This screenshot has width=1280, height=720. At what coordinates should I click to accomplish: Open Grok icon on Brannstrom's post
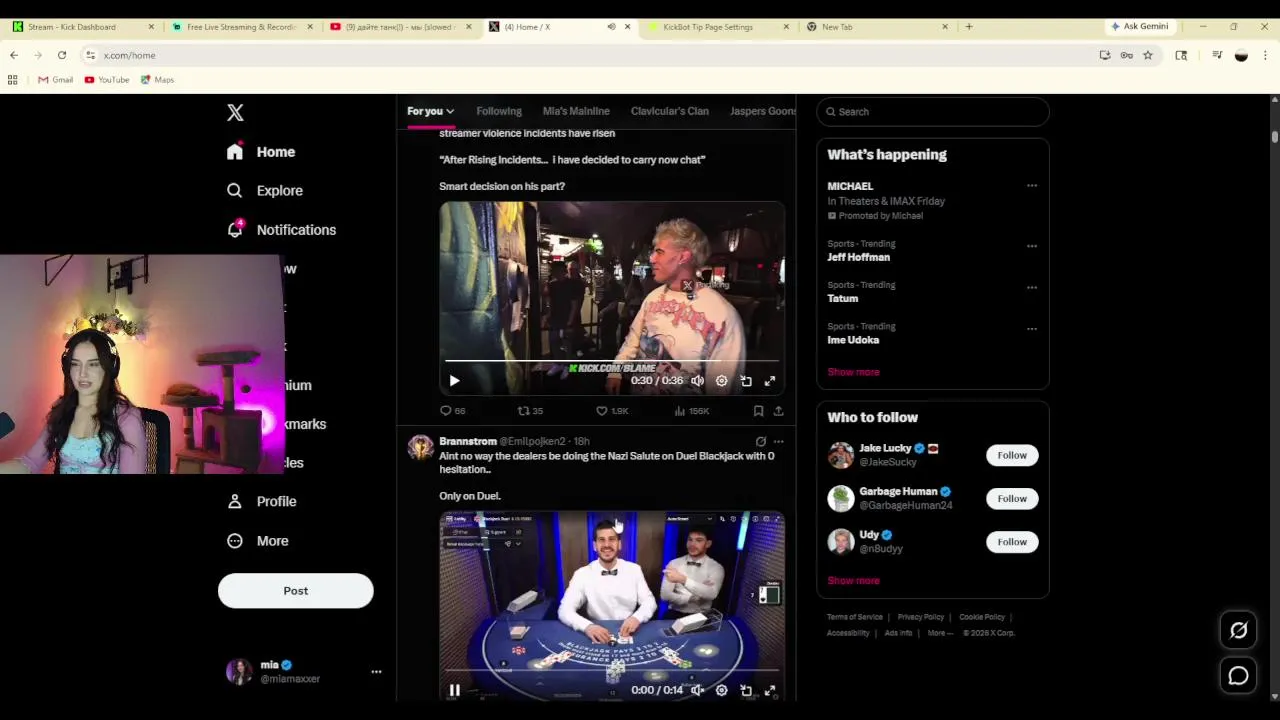pyautogui.click(x=761, y=441)
